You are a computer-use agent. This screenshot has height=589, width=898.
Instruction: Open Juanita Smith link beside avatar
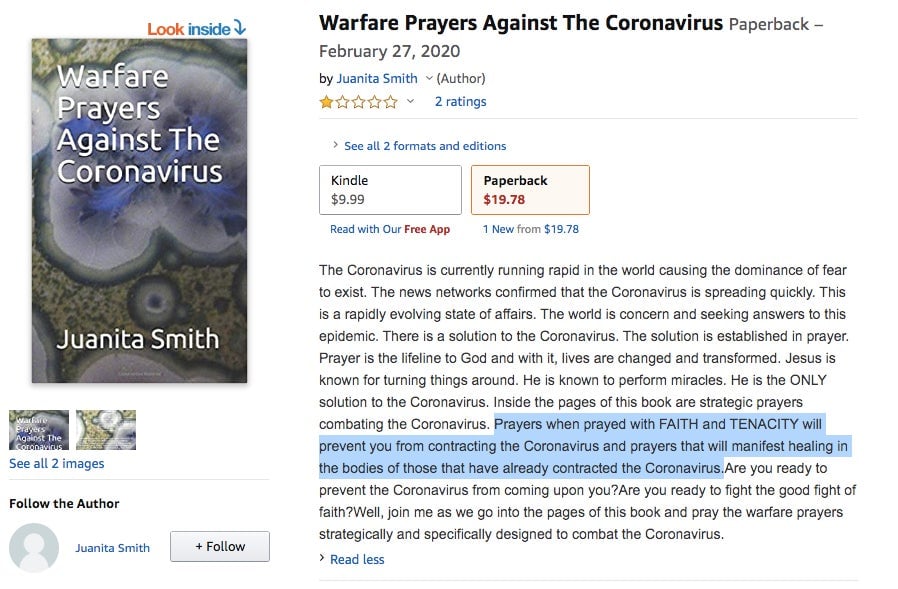tap(112, 548)
